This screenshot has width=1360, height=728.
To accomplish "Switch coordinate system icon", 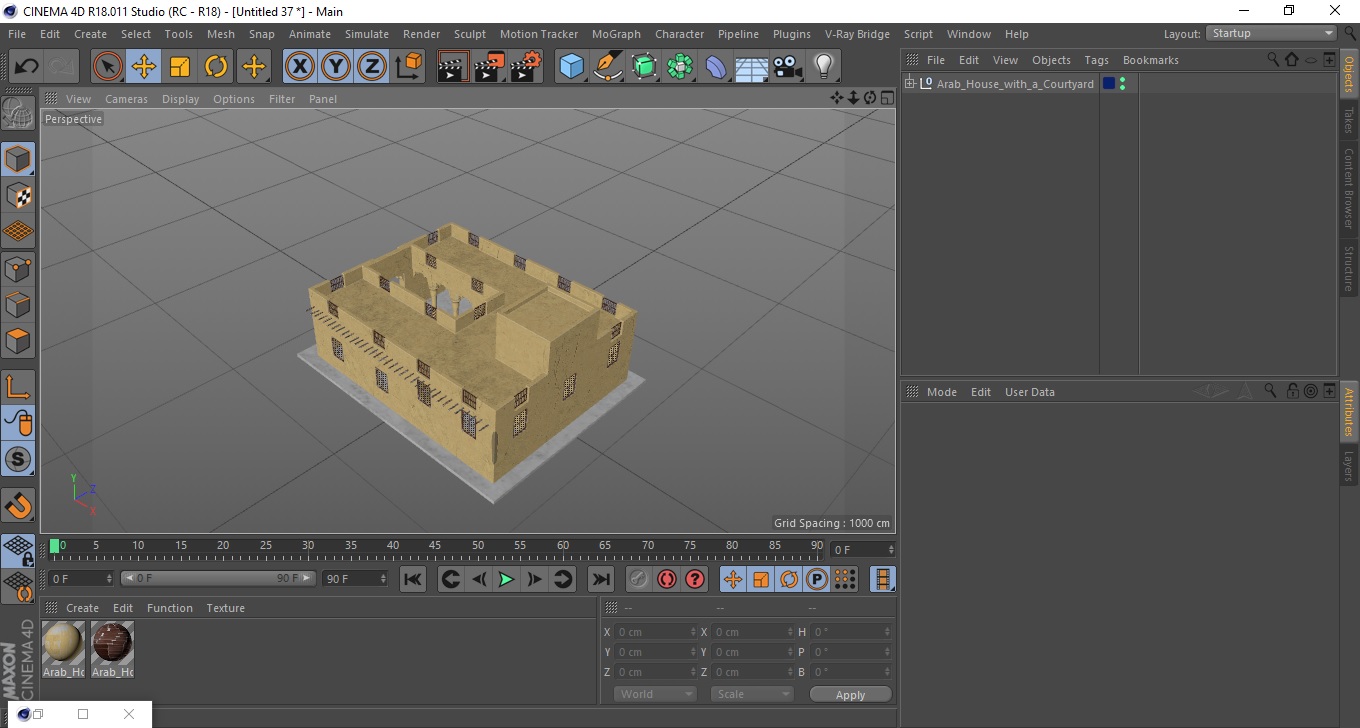I will (x=408, y=67).
